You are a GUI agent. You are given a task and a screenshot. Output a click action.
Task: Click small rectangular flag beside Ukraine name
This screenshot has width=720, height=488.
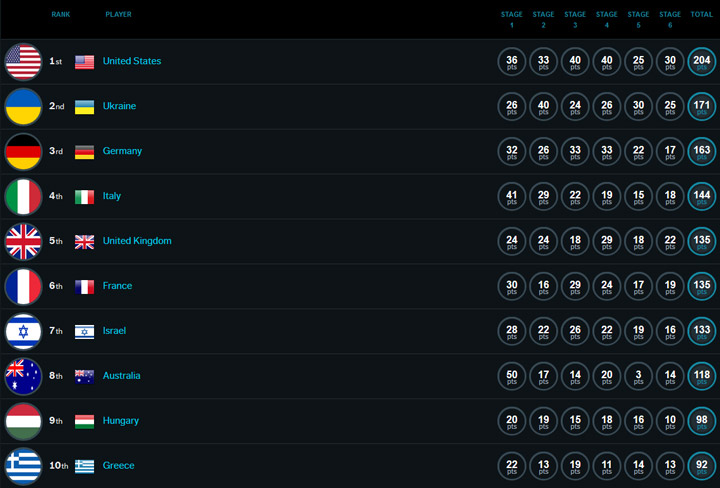84,107
